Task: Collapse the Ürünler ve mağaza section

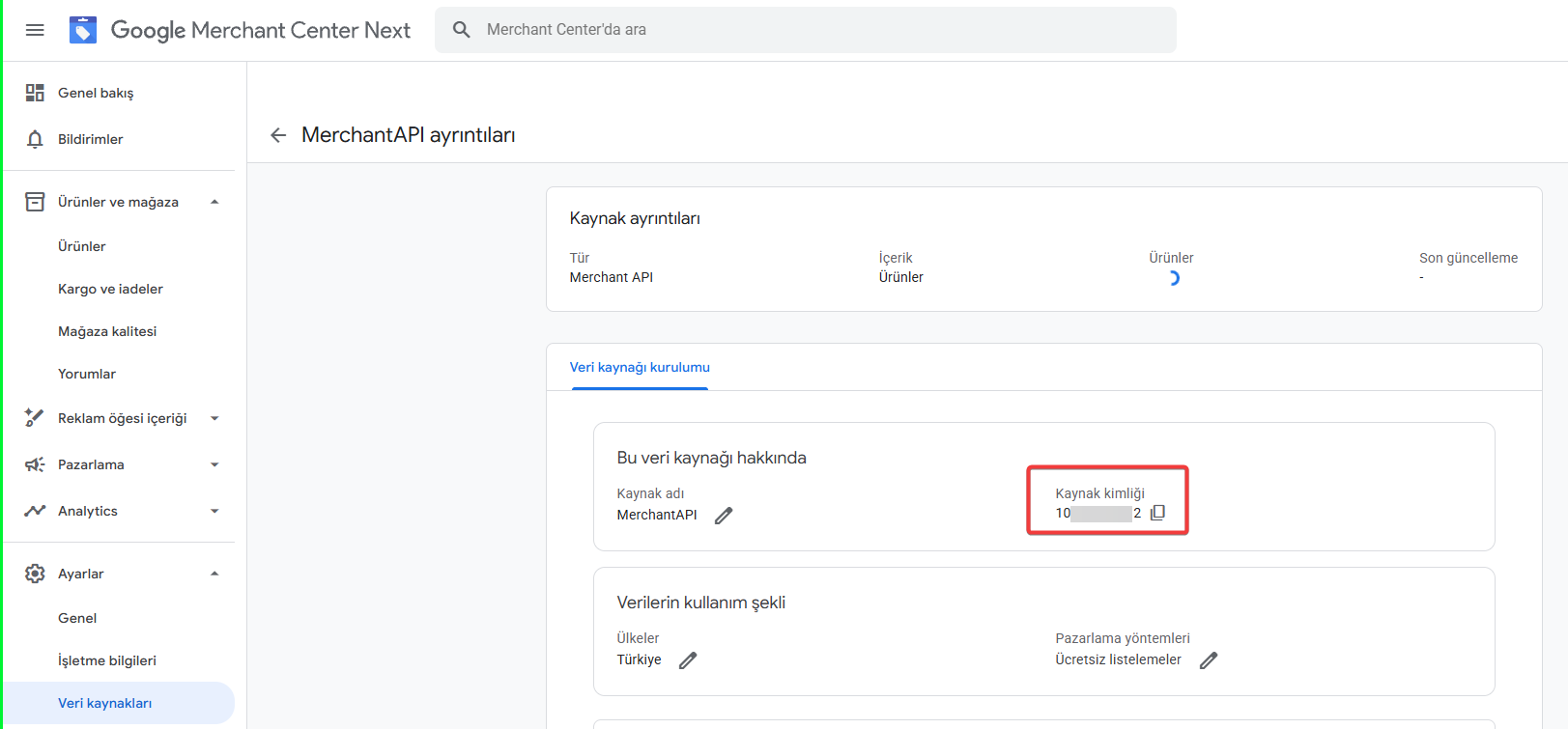Action: tap(214, 202)
